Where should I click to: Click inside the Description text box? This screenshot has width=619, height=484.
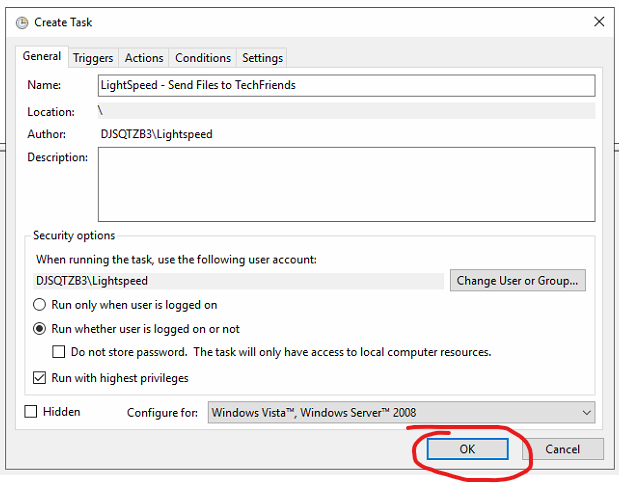point(346,184)
